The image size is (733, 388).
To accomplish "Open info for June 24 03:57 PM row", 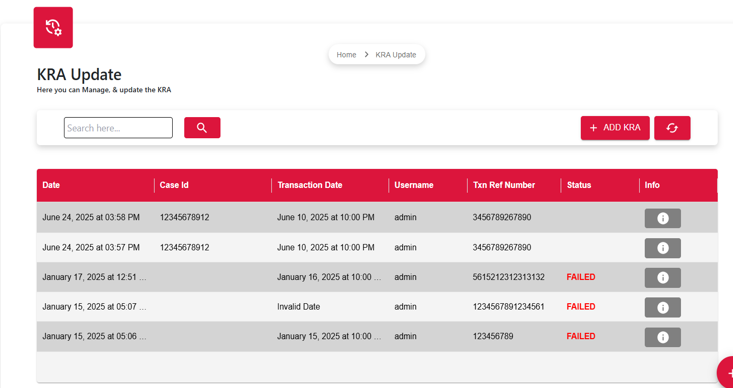I will pos(662,248).
